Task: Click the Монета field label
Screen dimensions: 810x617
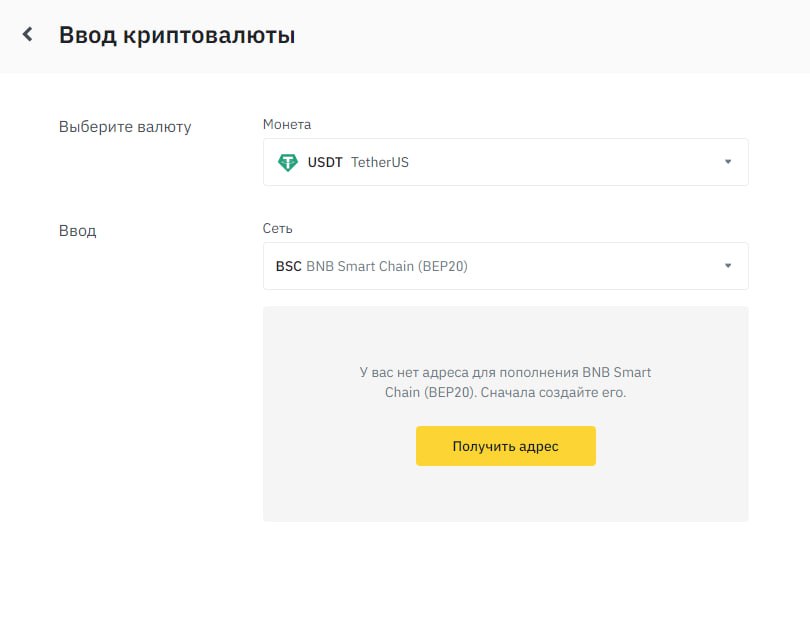Action: [x=287, y=125]
